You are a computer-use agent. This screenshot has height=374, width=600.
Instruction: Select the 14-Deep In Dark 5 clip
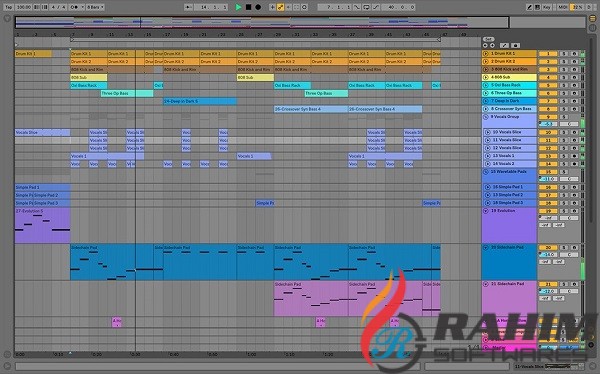(200, 101)
